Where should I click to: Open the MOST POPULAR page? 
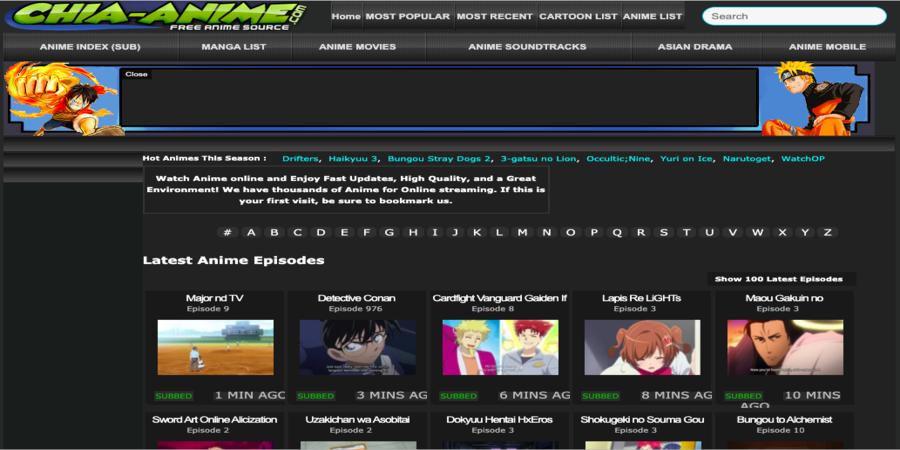pyautogui.click(x=408, y=16)
